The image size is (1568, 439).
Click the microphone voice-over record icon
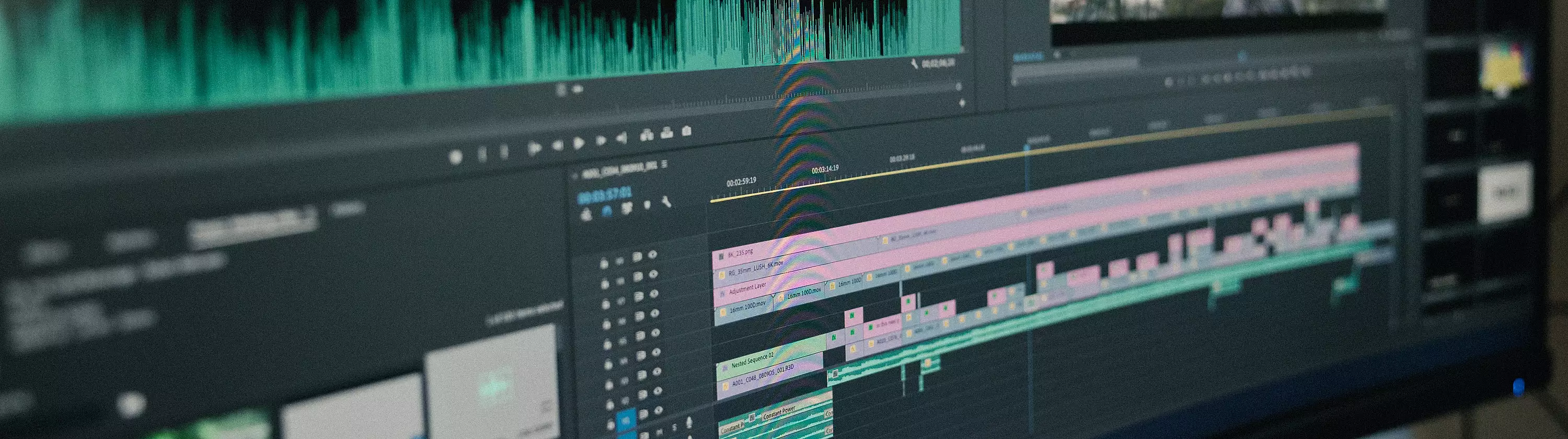[689, 422]
